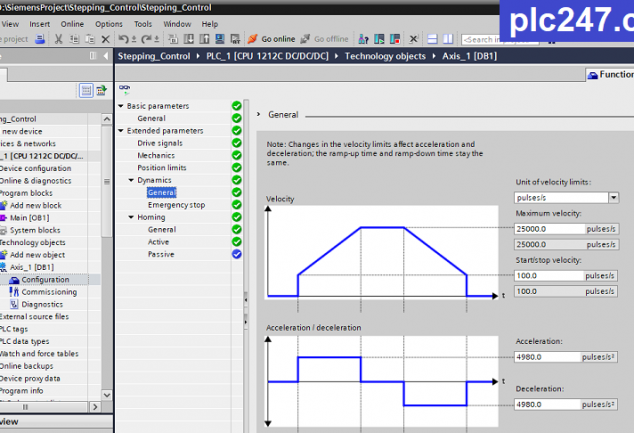Image resolution: width=634 pixels, height=433 pixels.
Task: Click the Delete X icon in toolbar
Action: [106, 39]
